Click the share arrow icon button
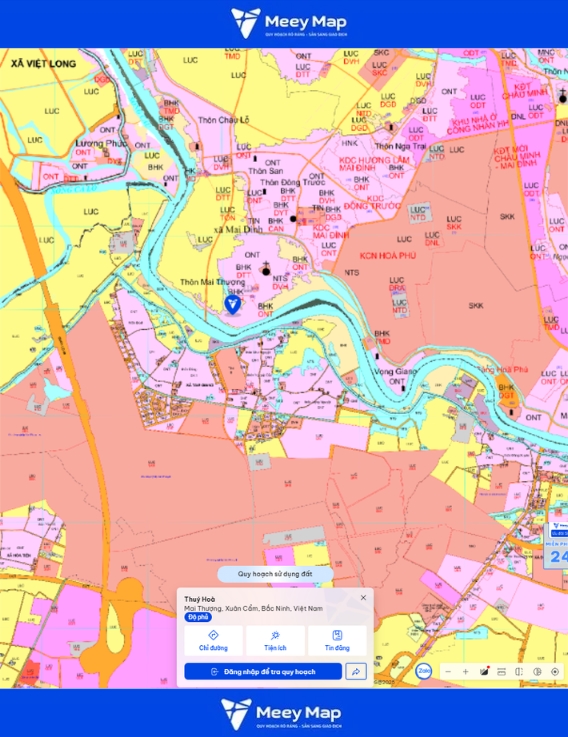568x737 pixels. coord(356,672)
